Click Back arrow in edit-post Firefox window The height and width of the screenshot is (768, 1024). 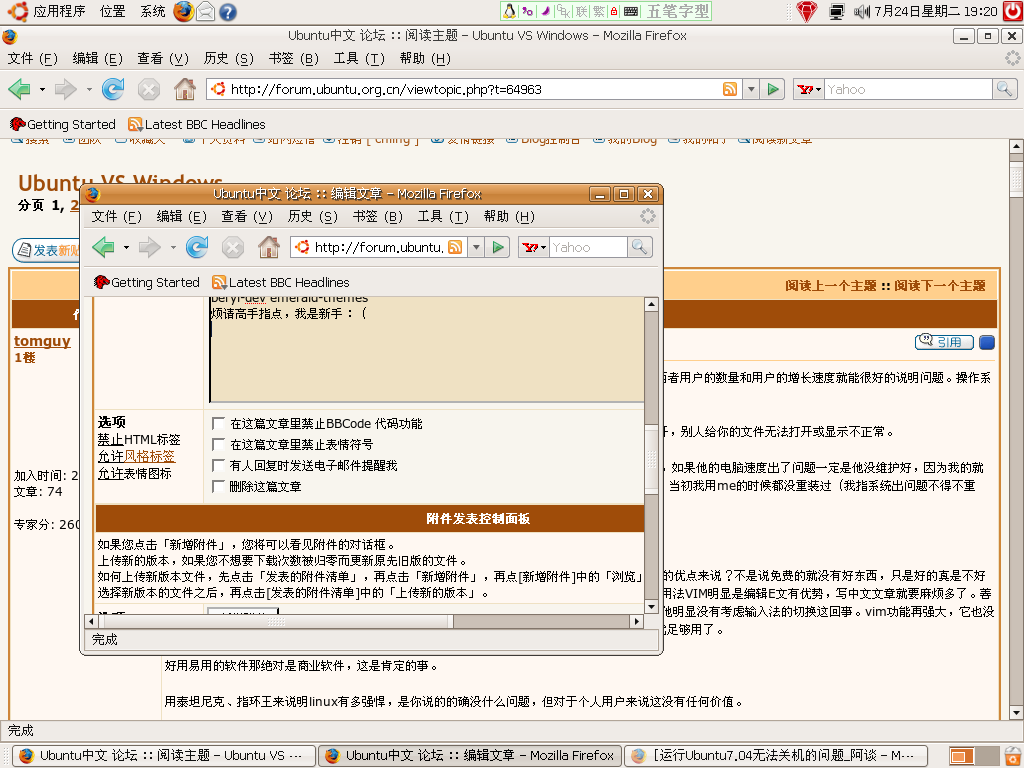click(103, 248)
